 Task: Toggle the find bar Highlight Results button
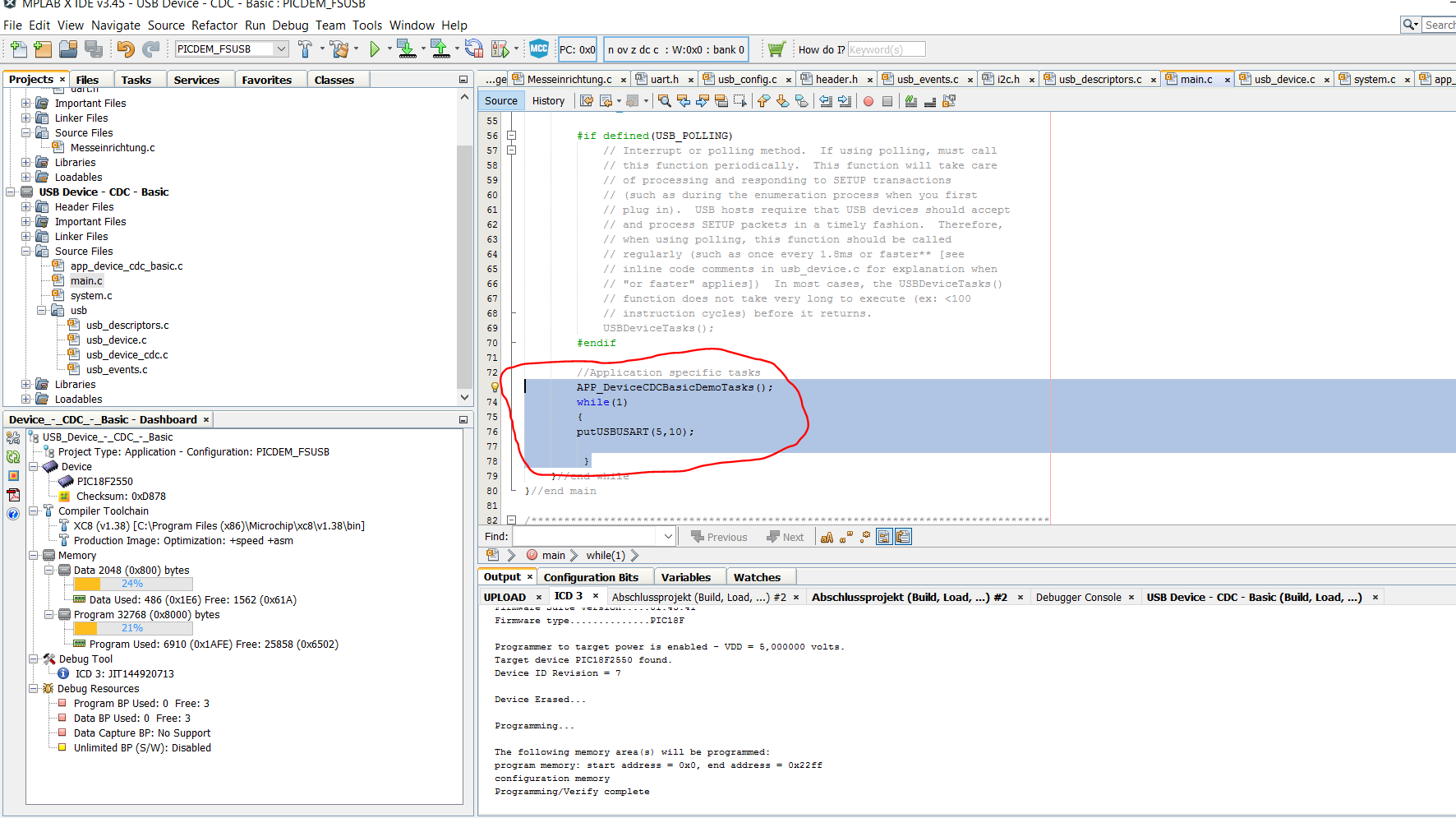pos(884,537)
